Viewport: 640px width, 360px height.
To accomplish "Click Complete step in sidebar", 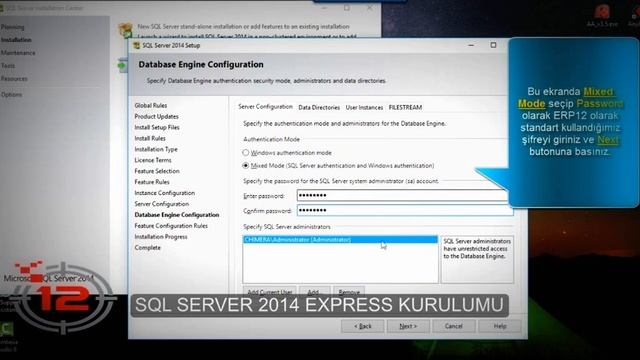I will coord(147,248).
